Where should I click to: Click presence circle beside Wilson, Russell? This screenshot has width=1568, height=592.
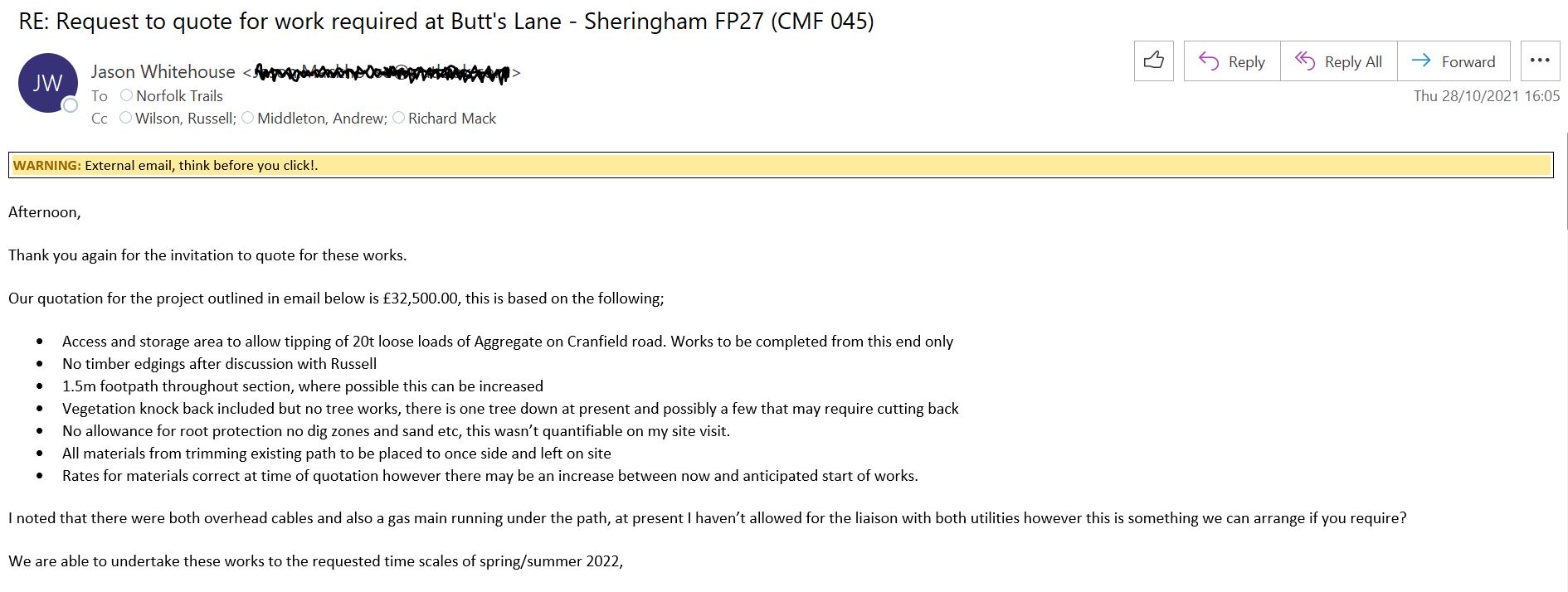pyautogui.click(x=126, y=118)
